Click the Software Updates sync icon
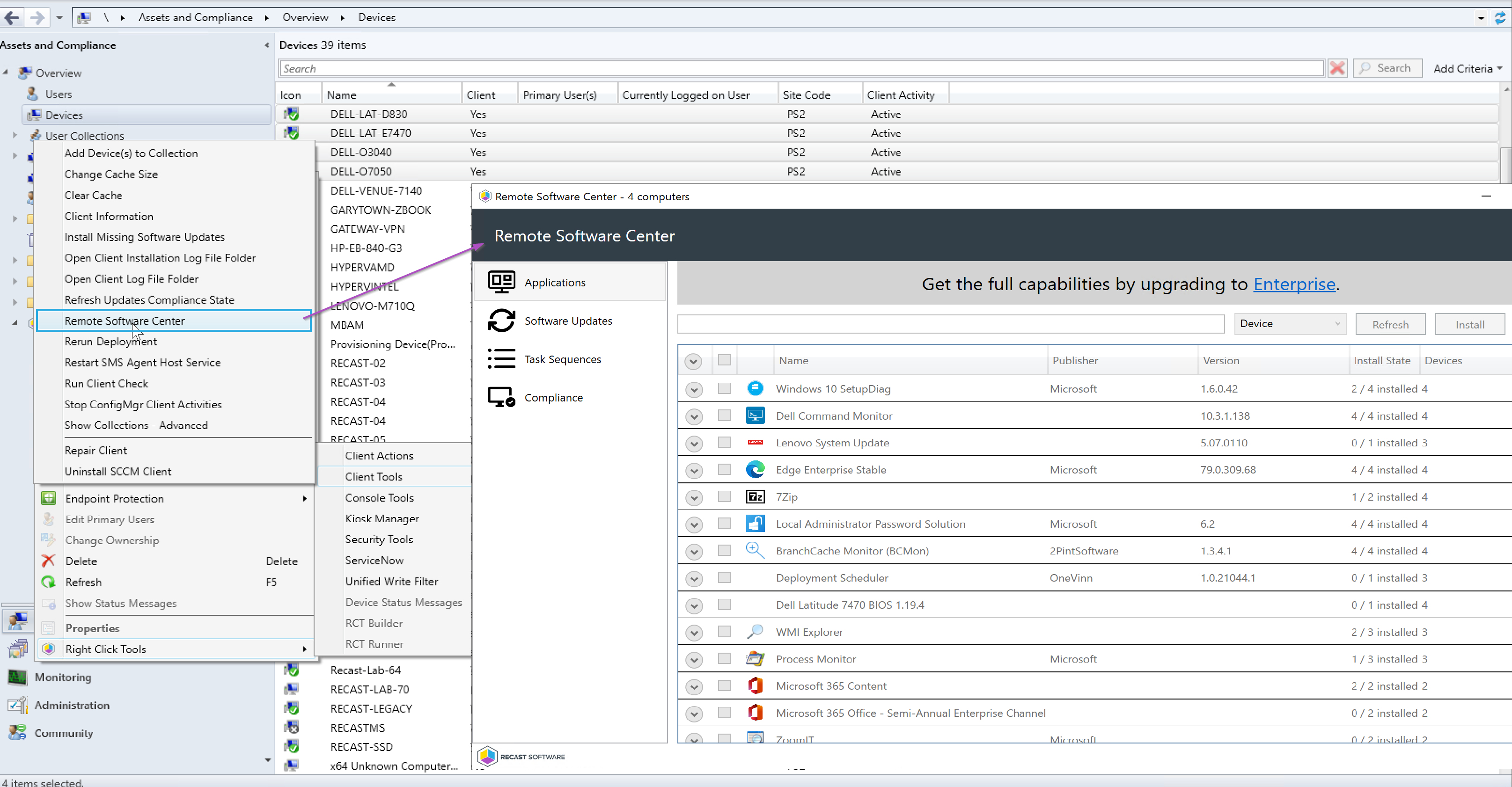 click(501, 321)
